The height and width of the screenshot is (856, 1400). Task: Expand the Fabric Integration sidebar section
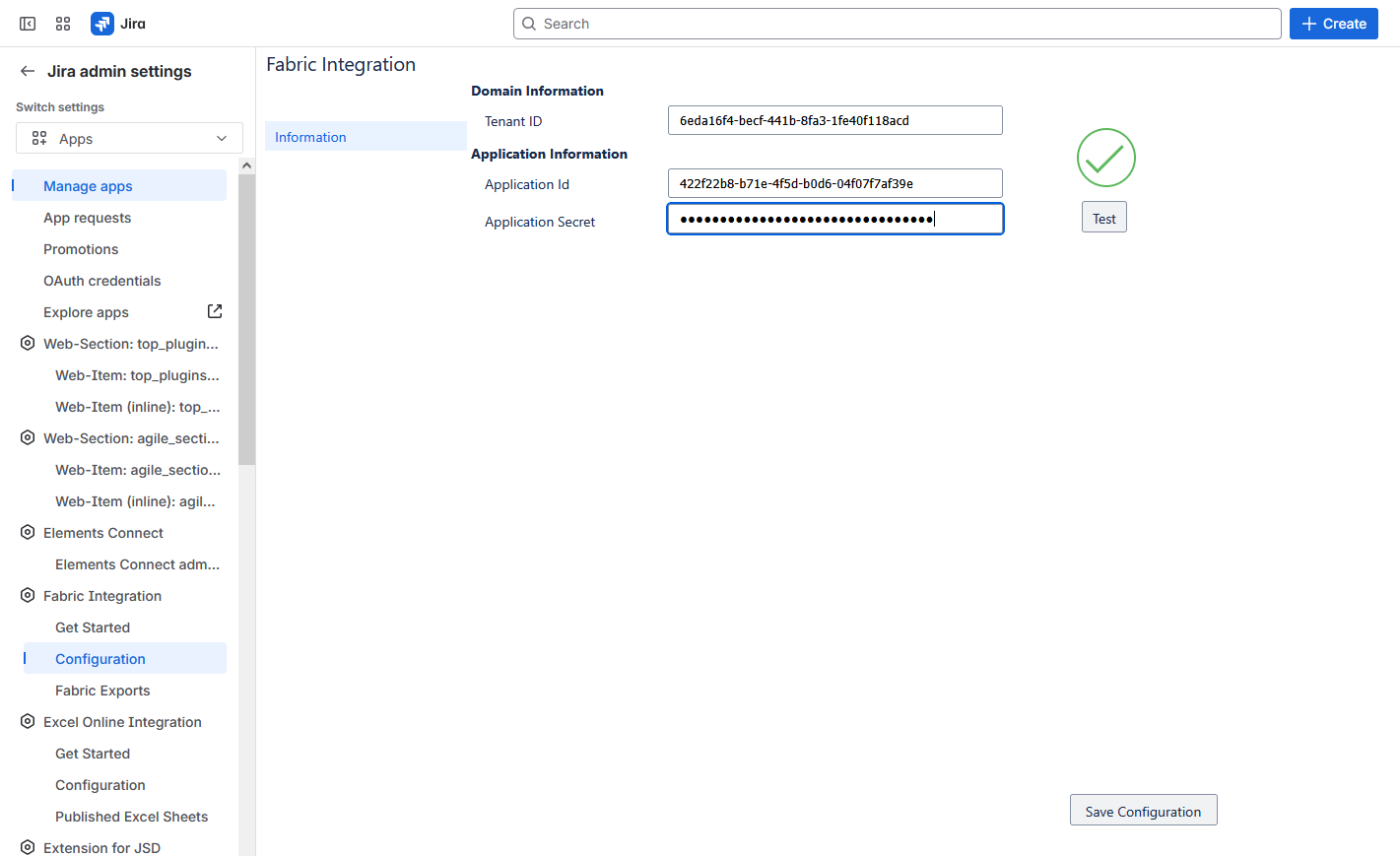click(102, 596)
